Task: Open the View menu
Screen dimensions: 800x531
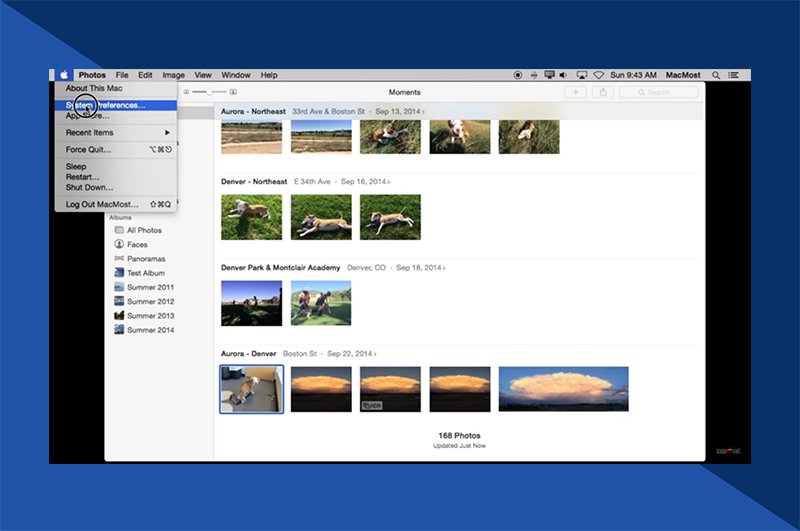Action: click(x=203, y=75)
